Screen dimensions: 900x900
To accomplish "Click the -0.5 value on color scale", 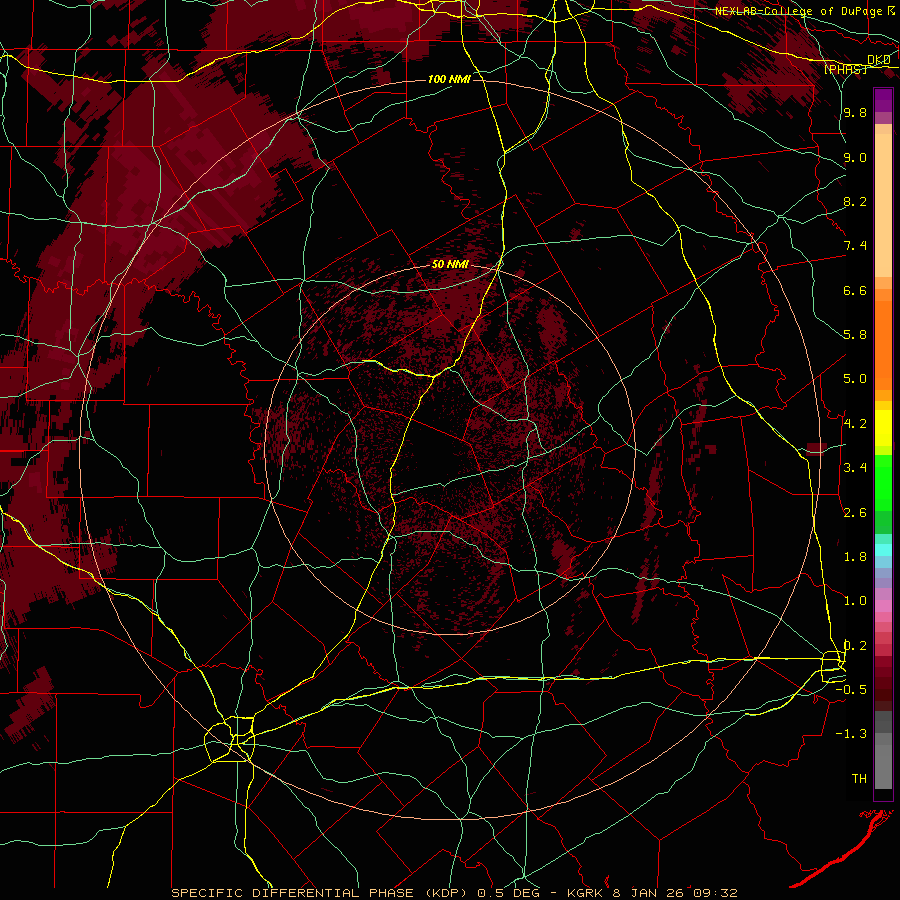I will [851, 690].
